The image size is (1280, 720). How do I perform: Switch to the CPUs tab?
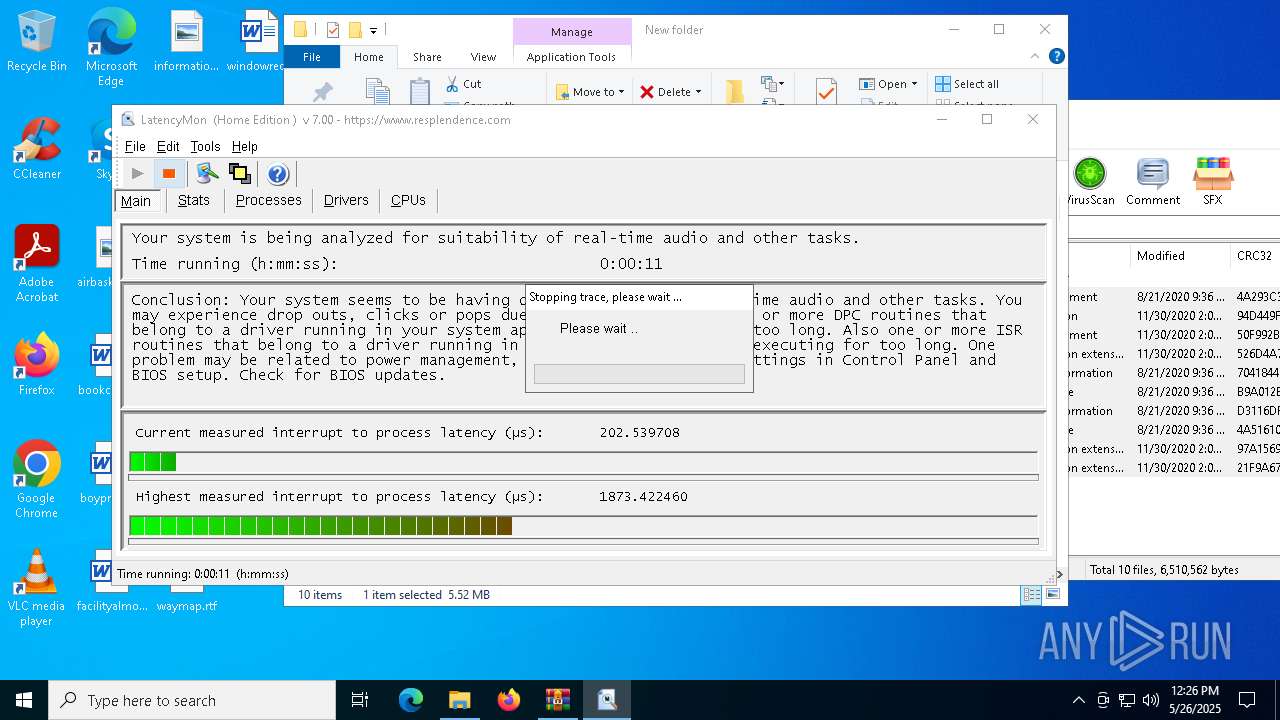click(x=408, y=200)
